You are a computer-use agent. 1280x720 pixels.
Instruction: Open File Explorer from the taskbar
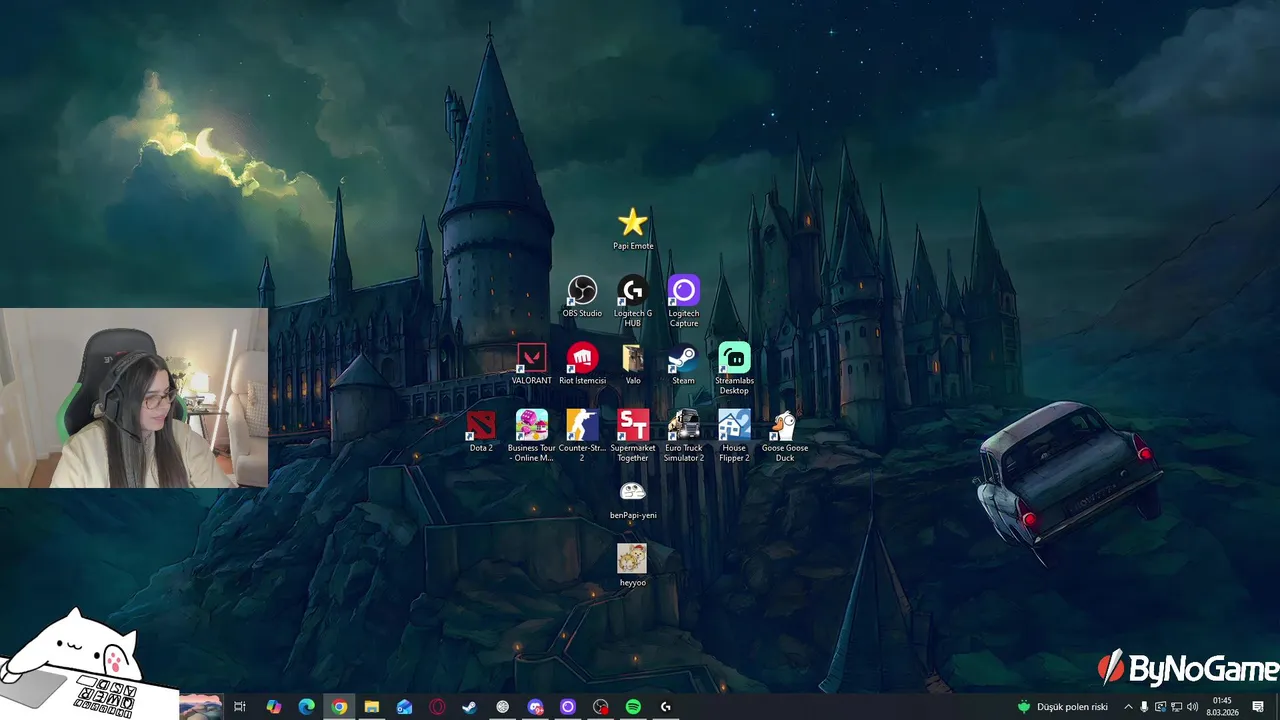(372, 707)
